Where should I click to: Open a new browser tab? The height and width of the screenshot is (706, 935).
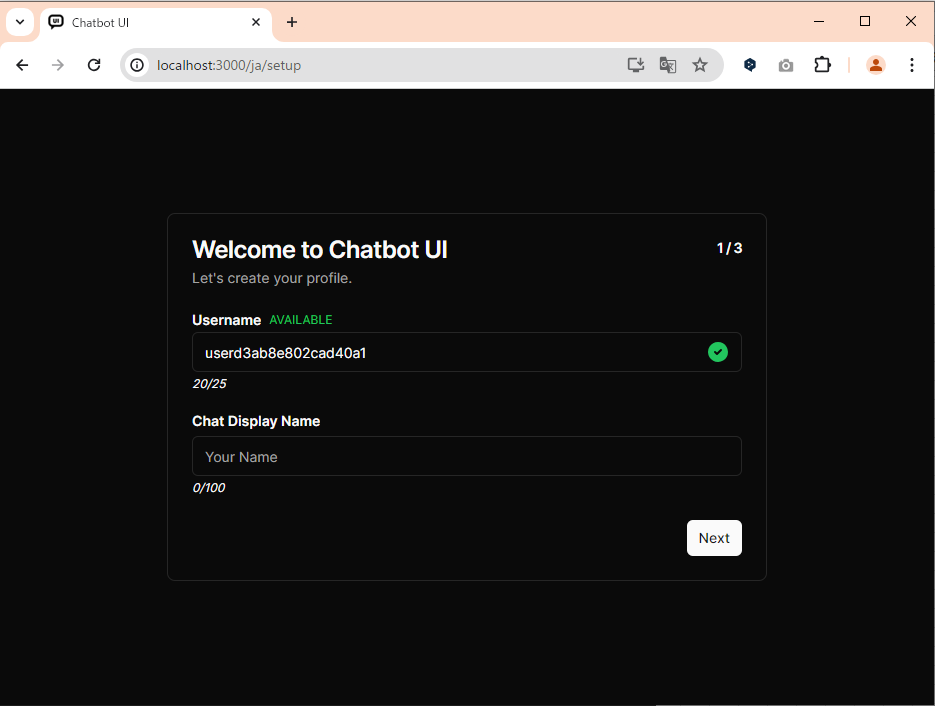[x=291, y=21]
